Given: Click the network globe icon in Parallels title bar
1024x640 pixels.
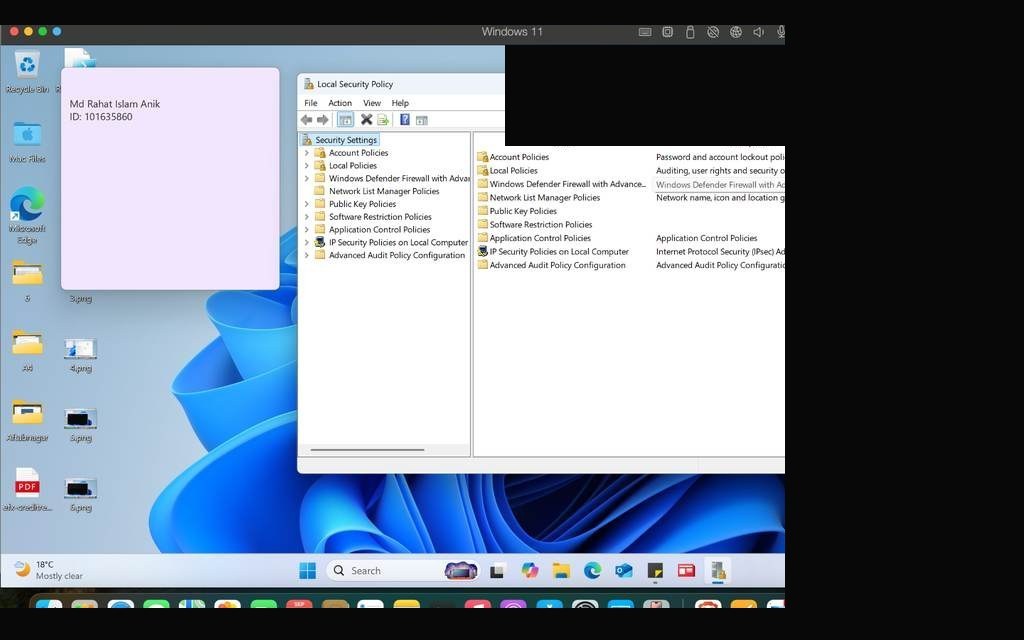Looking at the screenshot, I should [x=736, y=32].
